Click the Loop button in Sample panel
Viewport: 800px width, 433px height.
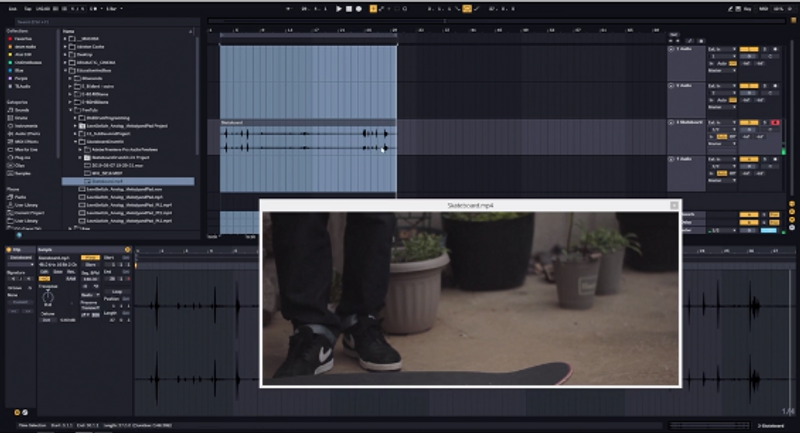[117, 292]
